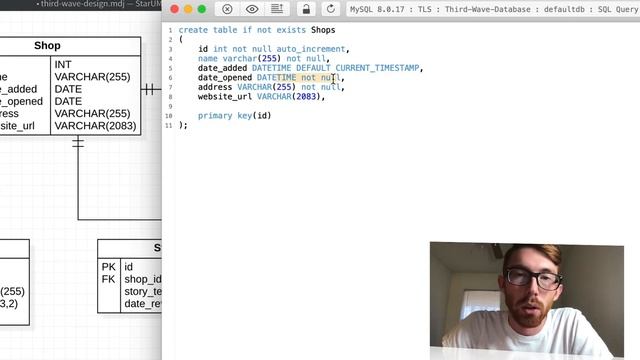The width and height of the screenshot is (640, 360).
Task: Click 'PK' marker in StarUML lower table
Action: [109, 267]
